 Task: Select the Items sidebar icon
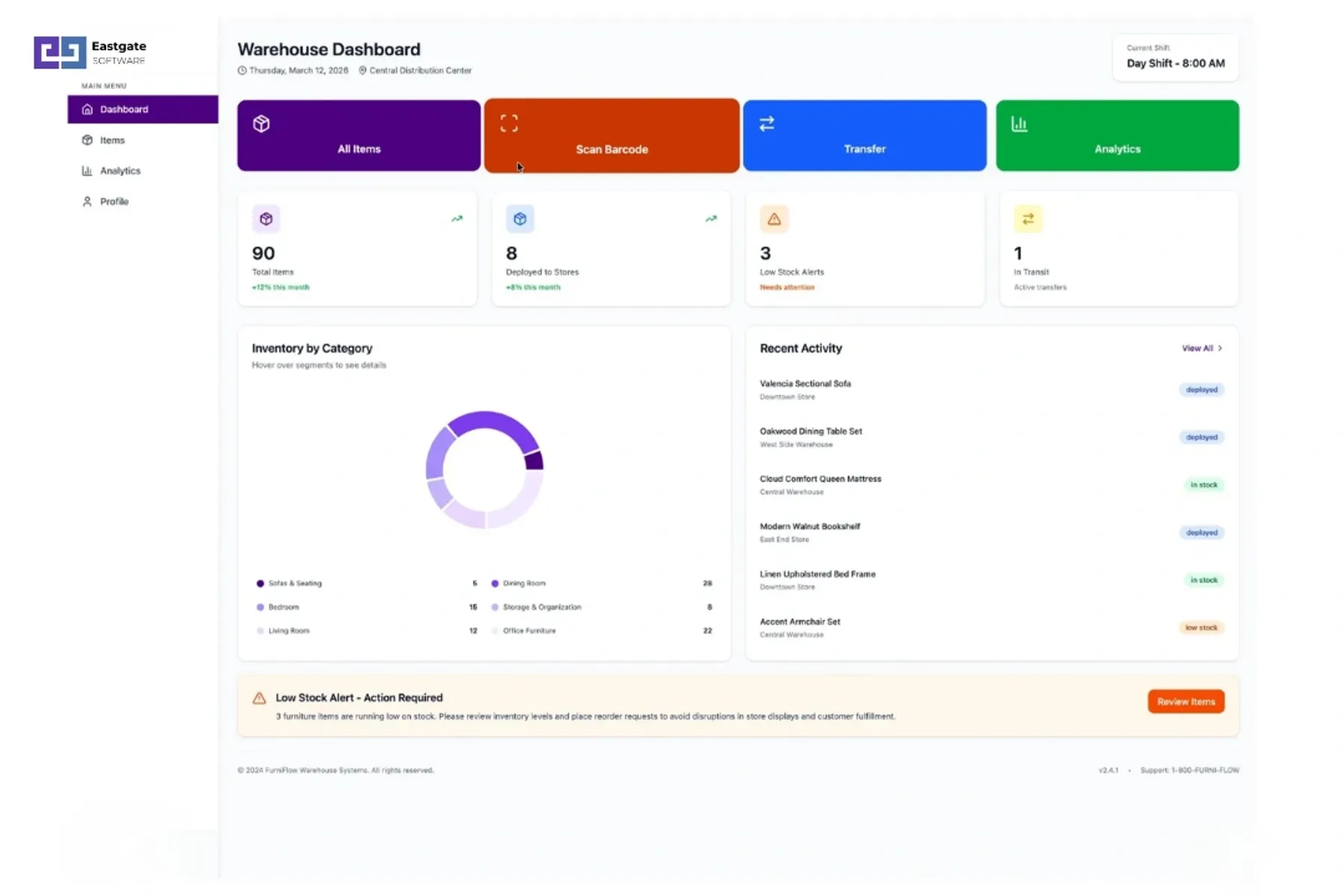(x=87, y=140)
